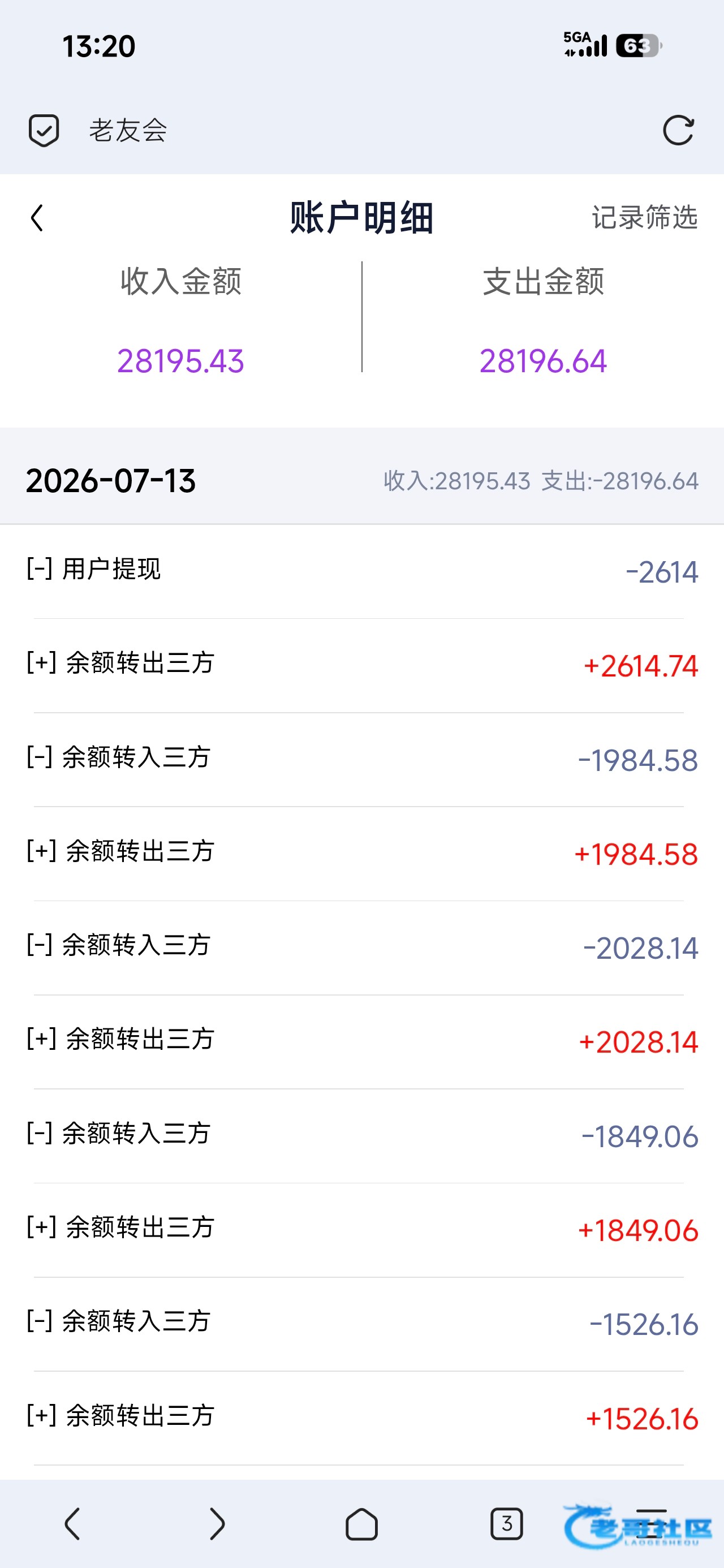Tap the browser forward navigation arrow
Screen dimensions: 724x1568
pyautogui.click(x=217, y=1524)
